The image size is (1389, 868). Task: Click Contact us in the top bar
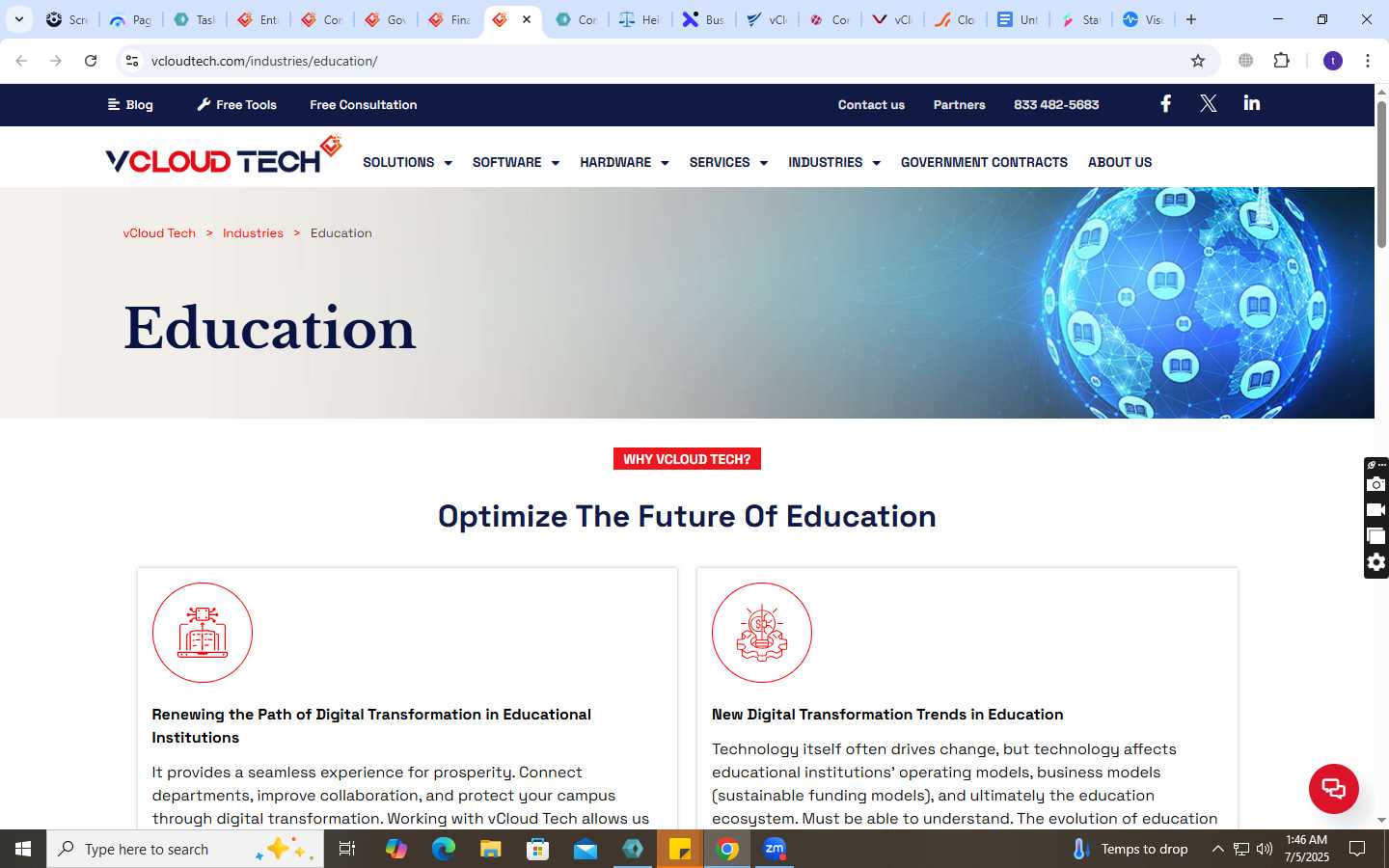pos(871,104)
